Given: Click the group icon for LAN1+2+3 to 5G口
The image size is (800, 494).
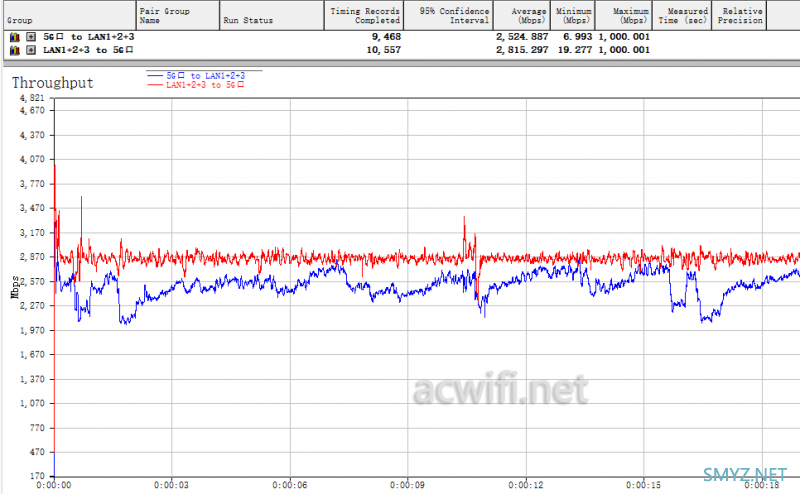Looking at the screenshot, I should pos(14,50).
